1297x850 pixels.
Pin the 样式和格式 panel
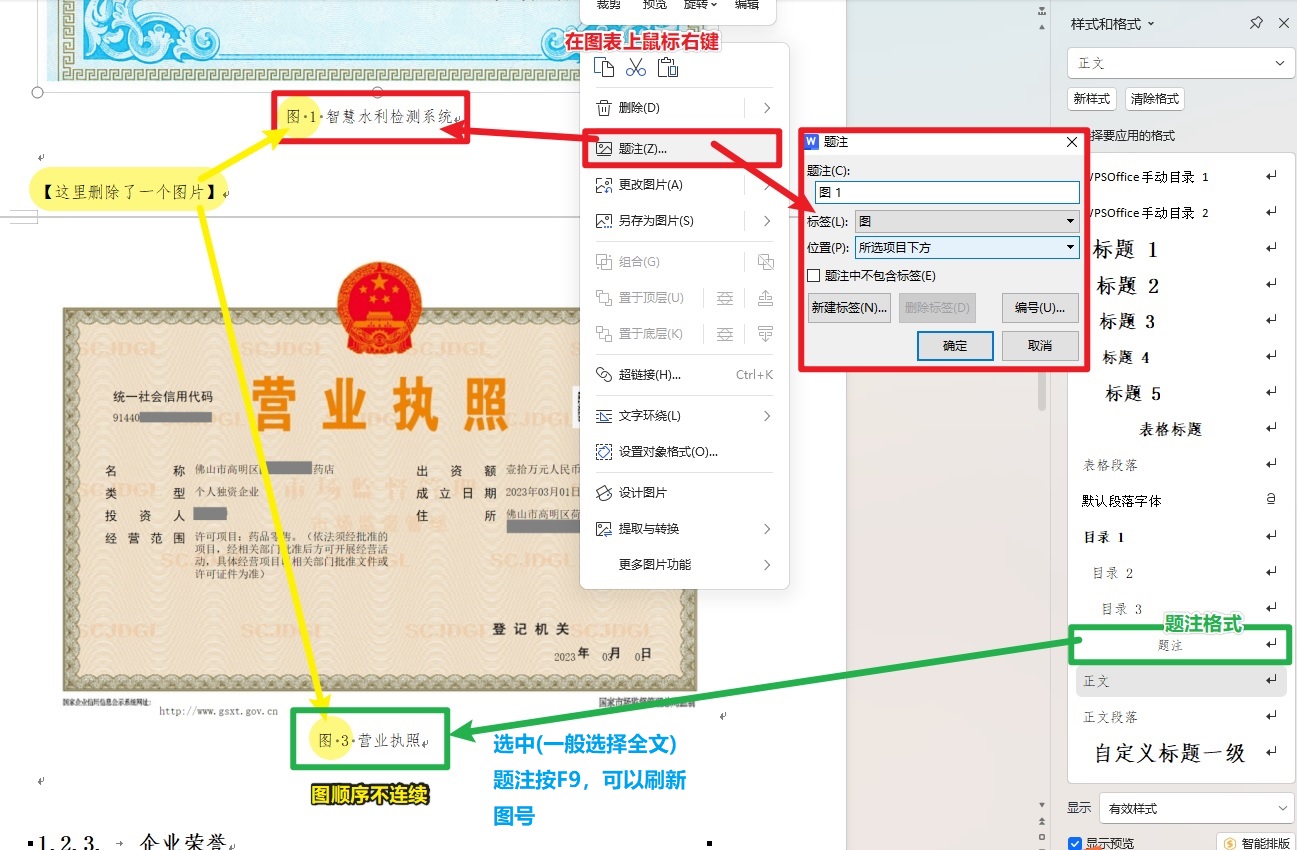click(1256, 23)
